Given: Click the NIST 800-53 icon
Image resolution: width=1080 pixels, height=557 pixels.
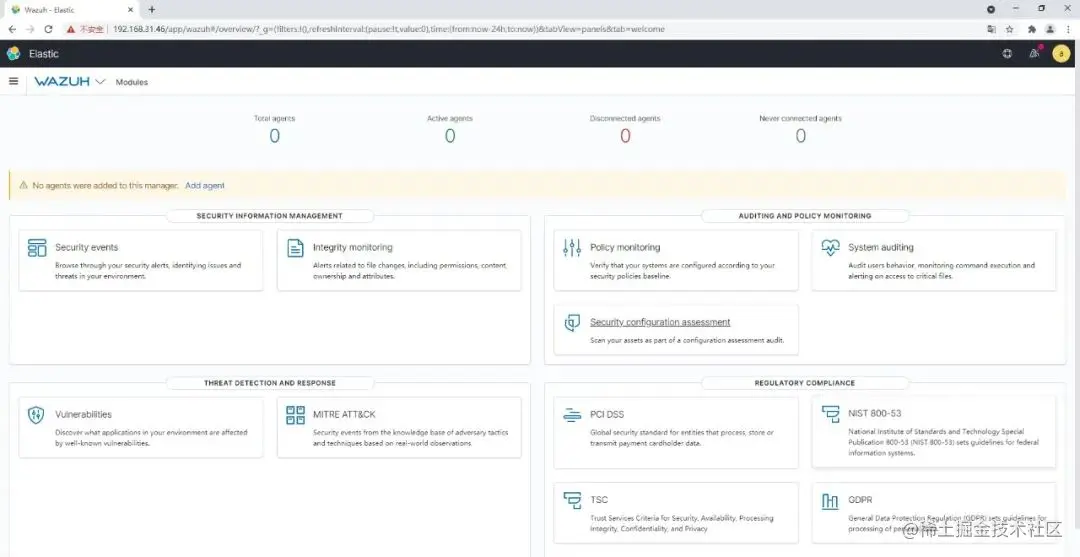Looking at the screenshot, I should tap(831, 414).
